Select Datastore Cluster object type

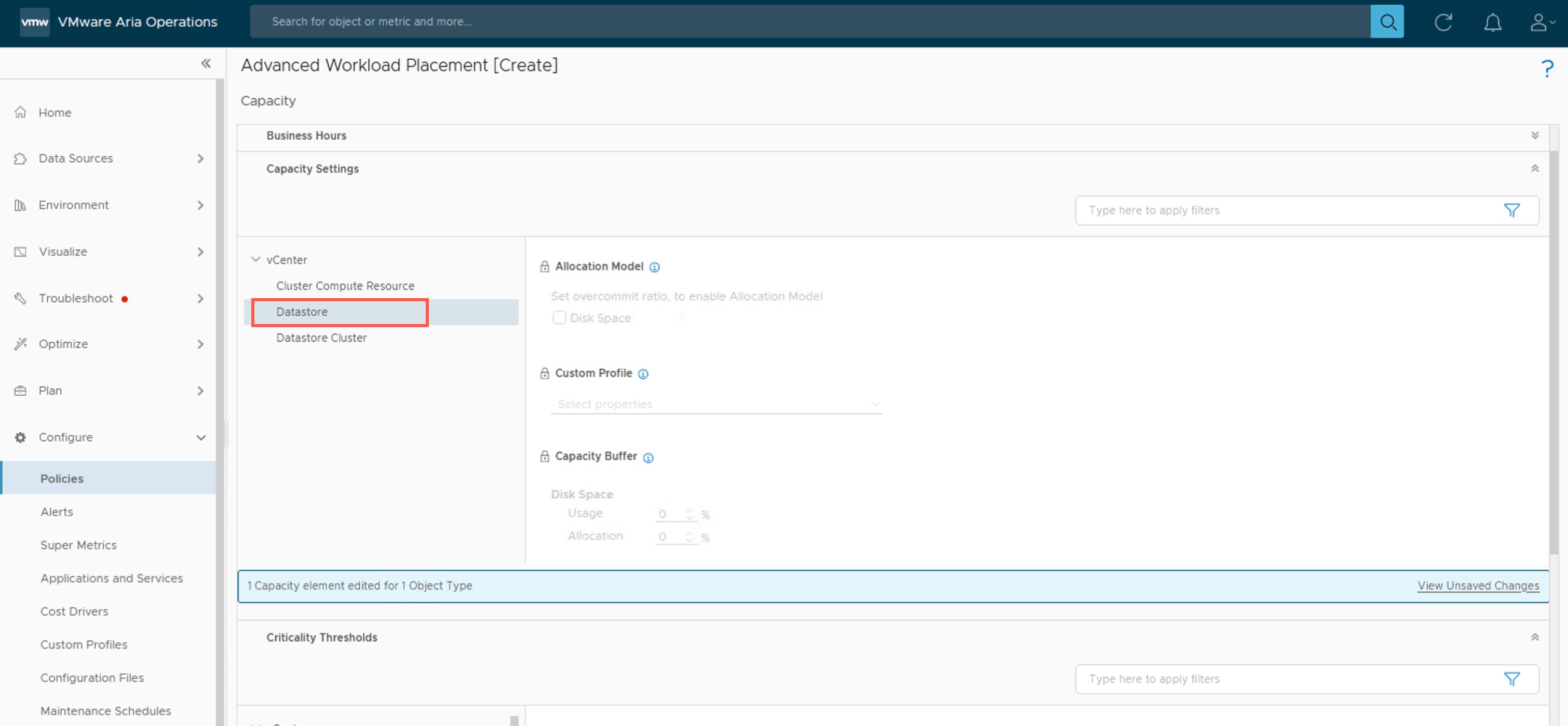(321, 338)
